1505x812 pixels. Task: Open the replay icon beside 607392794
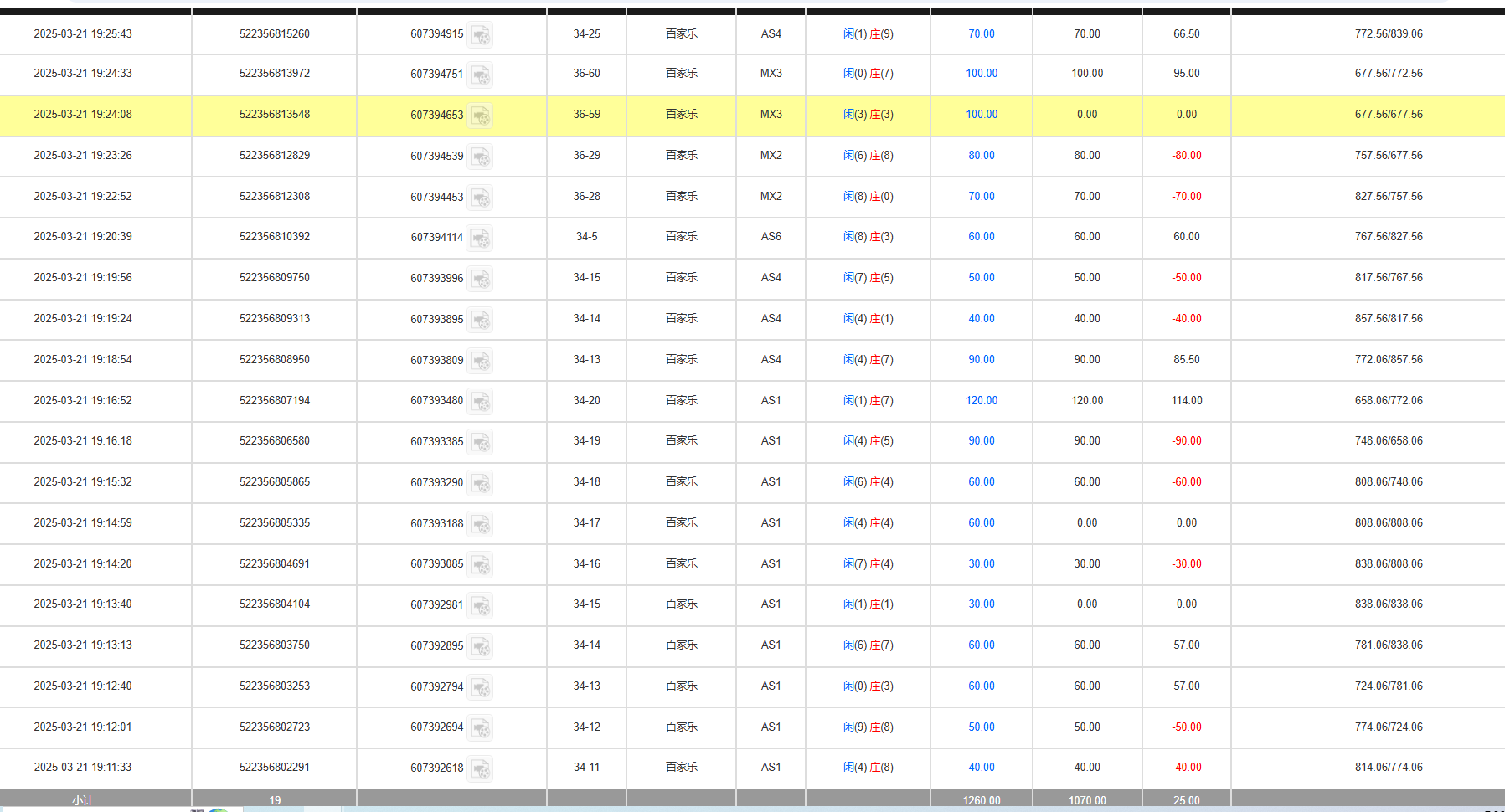click(x=480, y=687)
